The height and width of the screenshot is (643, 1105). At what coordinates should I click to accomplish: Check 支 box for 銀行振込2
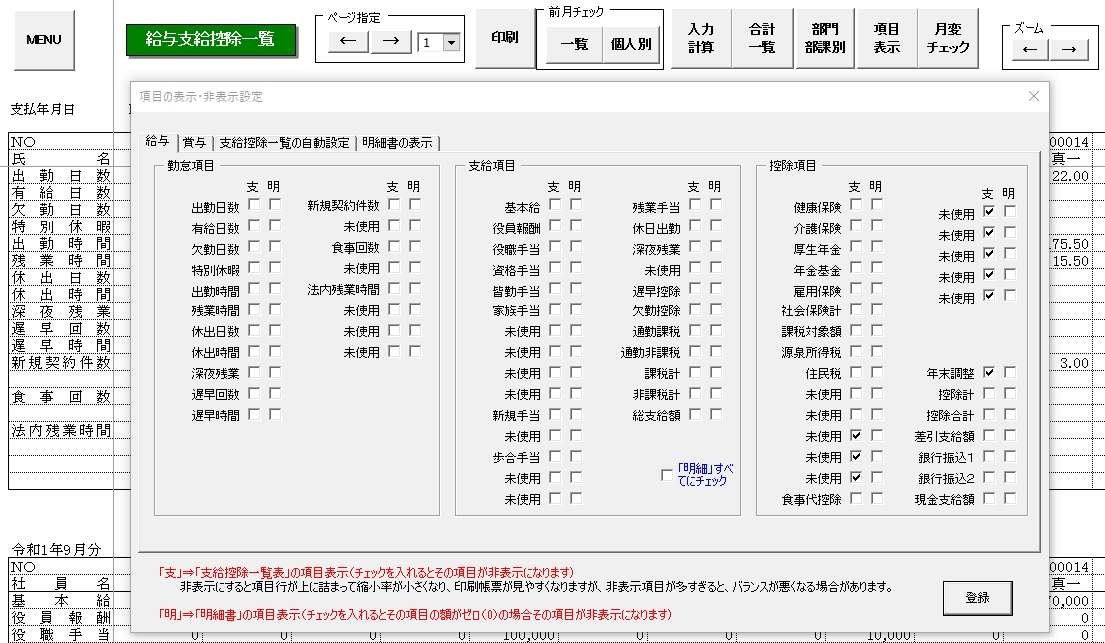click(x=989, y=477)
